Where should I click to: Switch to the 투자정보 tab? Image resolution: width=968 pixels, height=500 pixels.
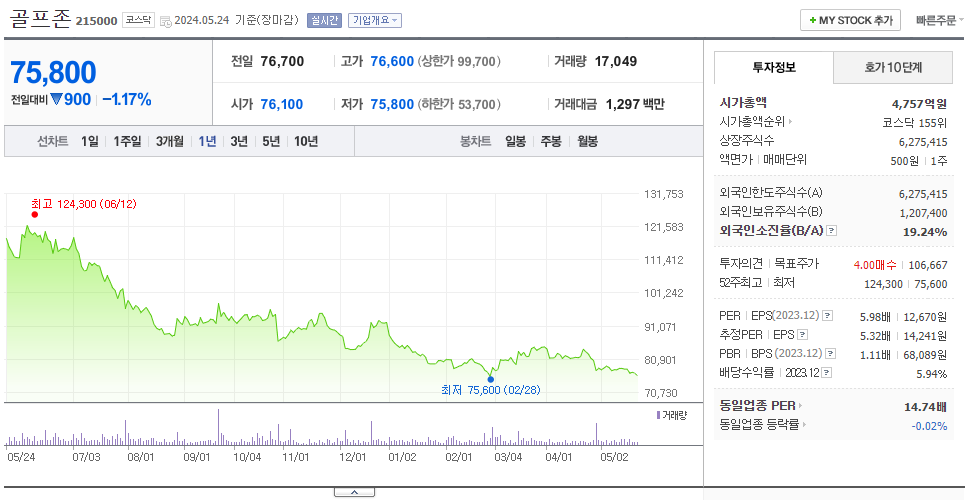[x=774, y=68]
